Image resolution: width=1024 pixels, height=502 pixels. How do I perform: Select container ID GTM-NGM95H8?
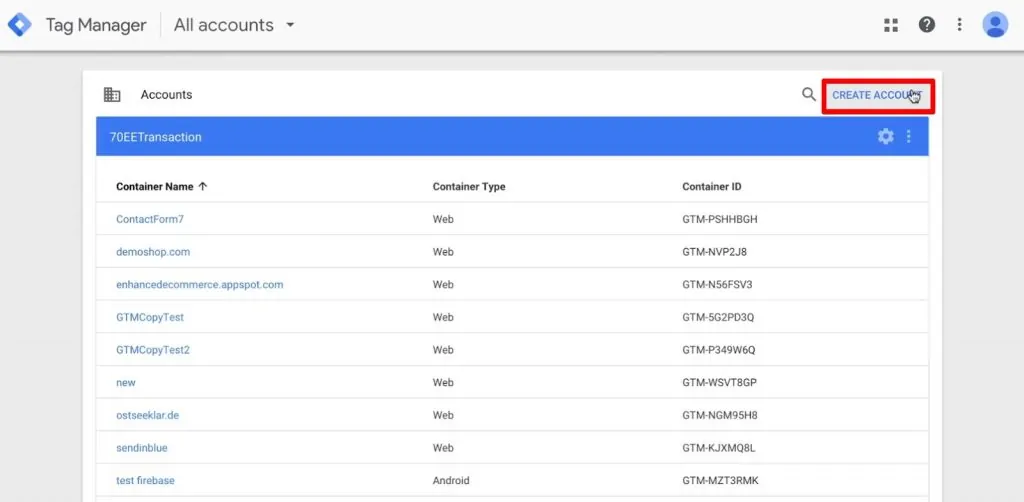click(x=720, y=415)
